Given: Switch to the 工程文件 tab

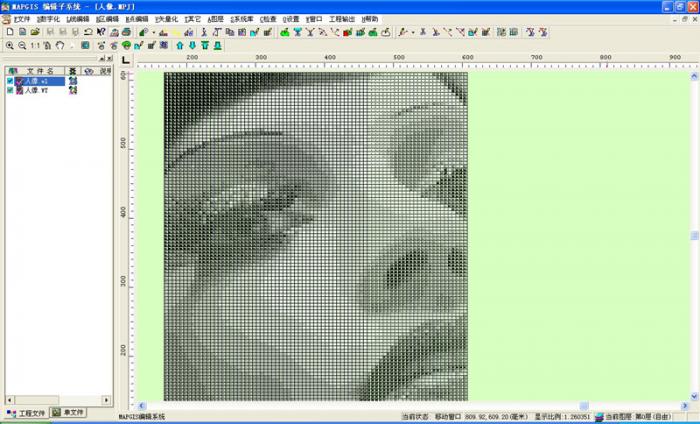Looking at the screenshot, I should tap(25, 412).
